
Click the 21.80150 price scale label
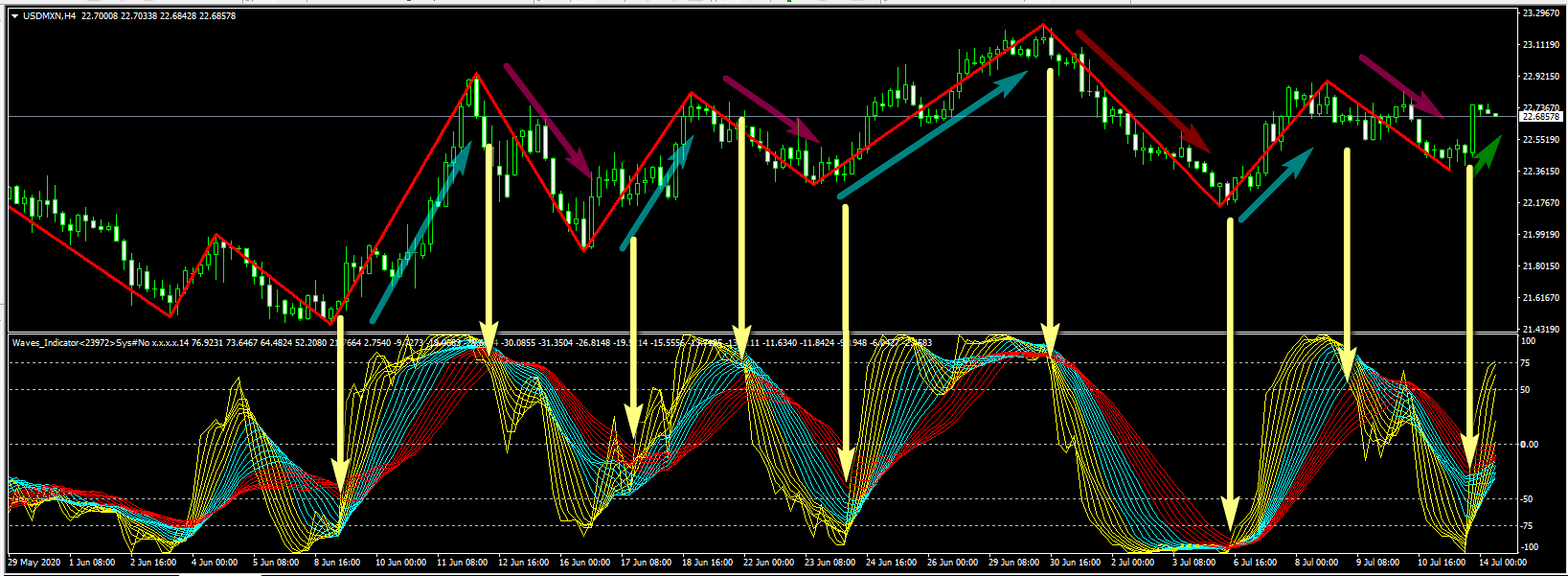(x=1541, y=266)
